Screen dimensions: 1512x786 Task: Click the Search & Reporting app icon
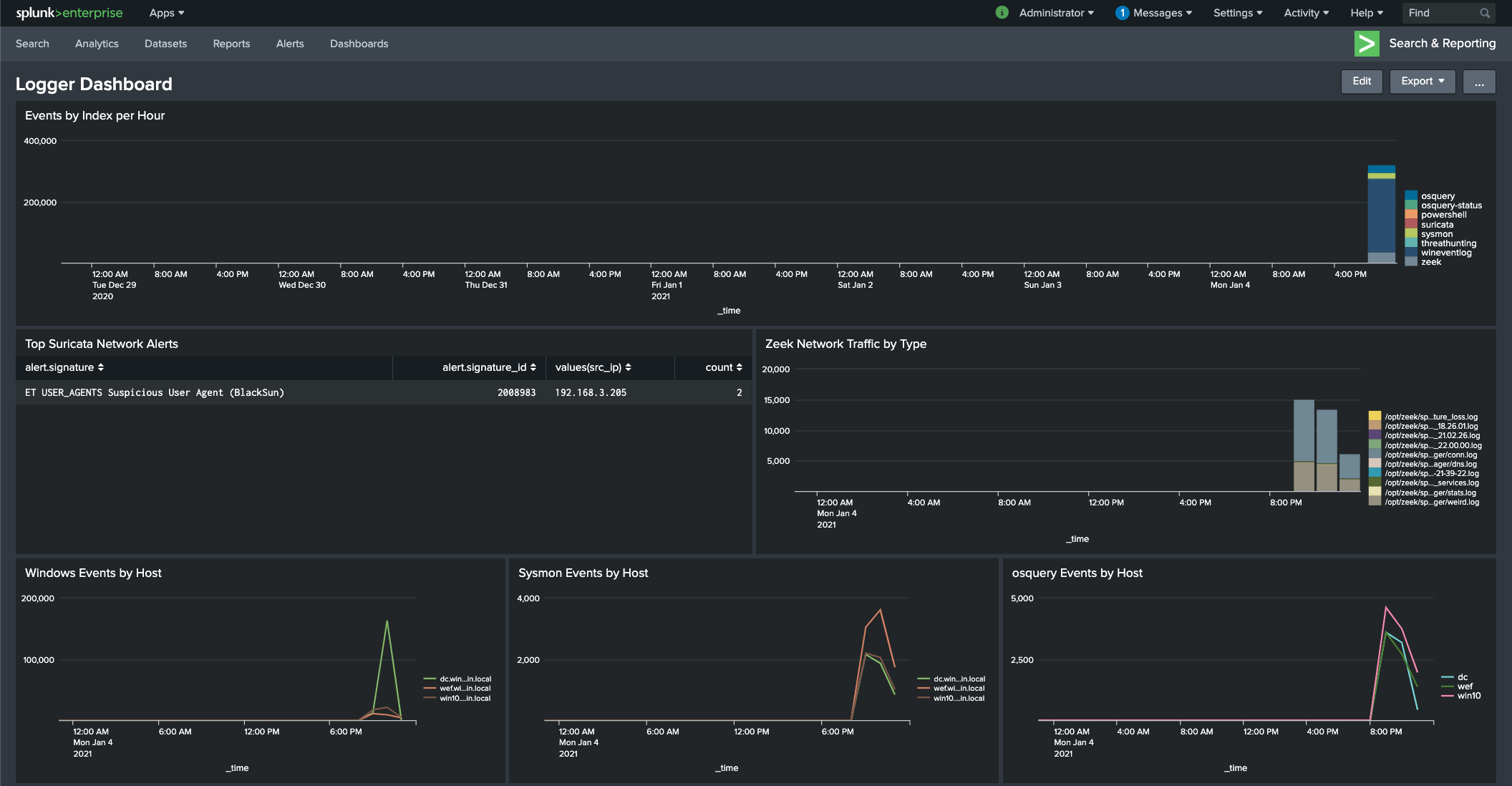[1366, 44]
